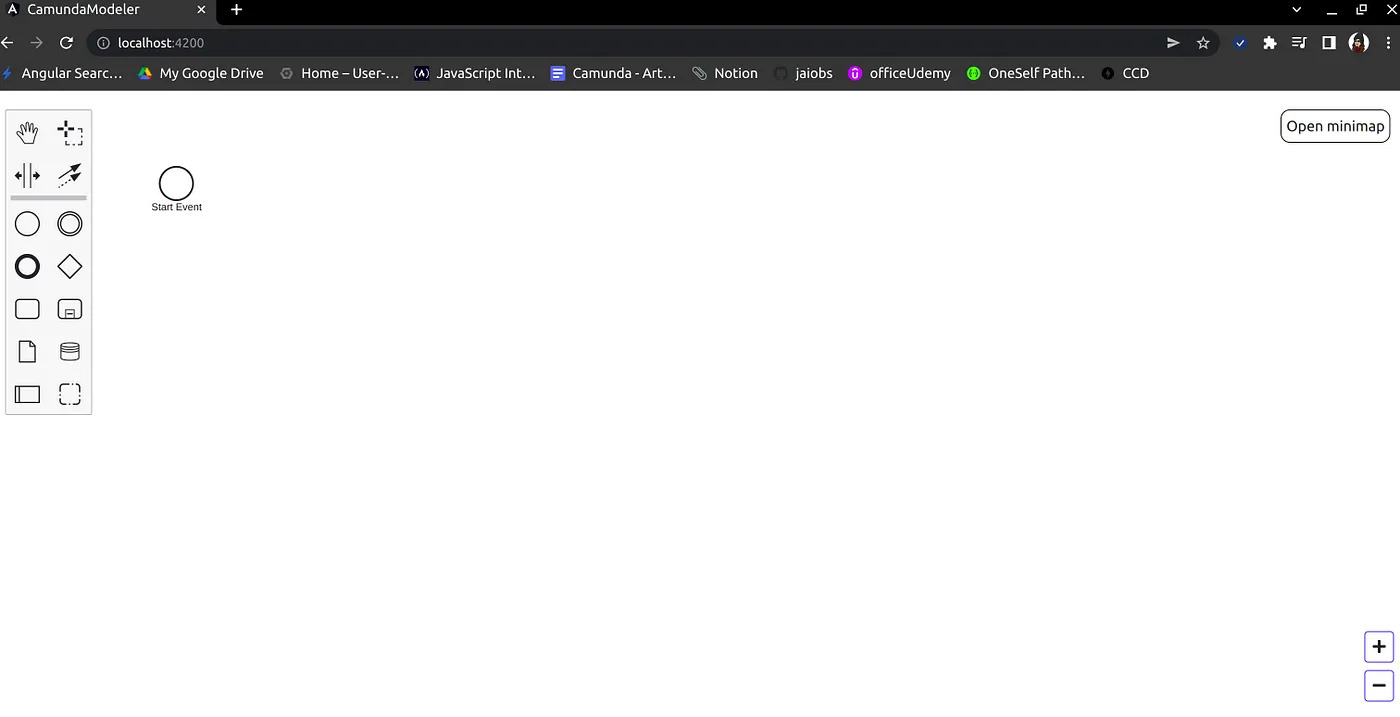Create a DataObjectReference from palette
Viewport: 1400px width, 717px height.
(x=27, y=351)
